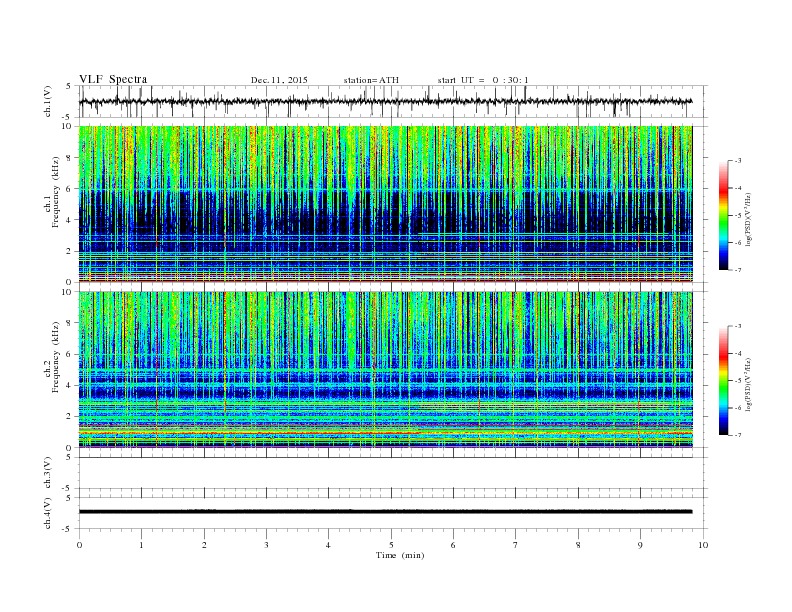This screenshot has height=612, width=792.
Task: Click the "ch.3(V)" axis label
Action: click(x=48, y=473)
